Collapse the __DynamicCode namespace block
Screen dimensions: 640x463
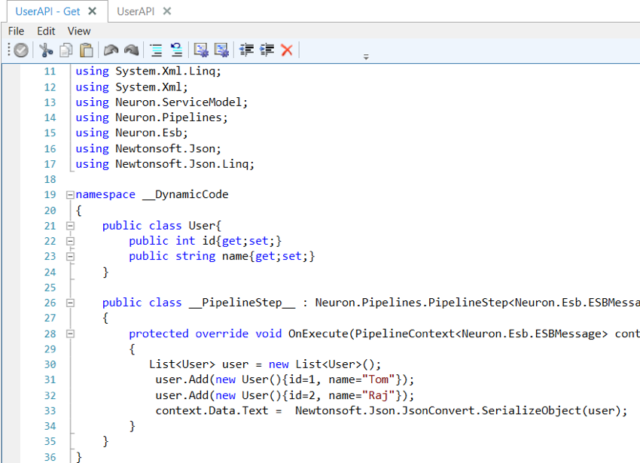[70, 195]
